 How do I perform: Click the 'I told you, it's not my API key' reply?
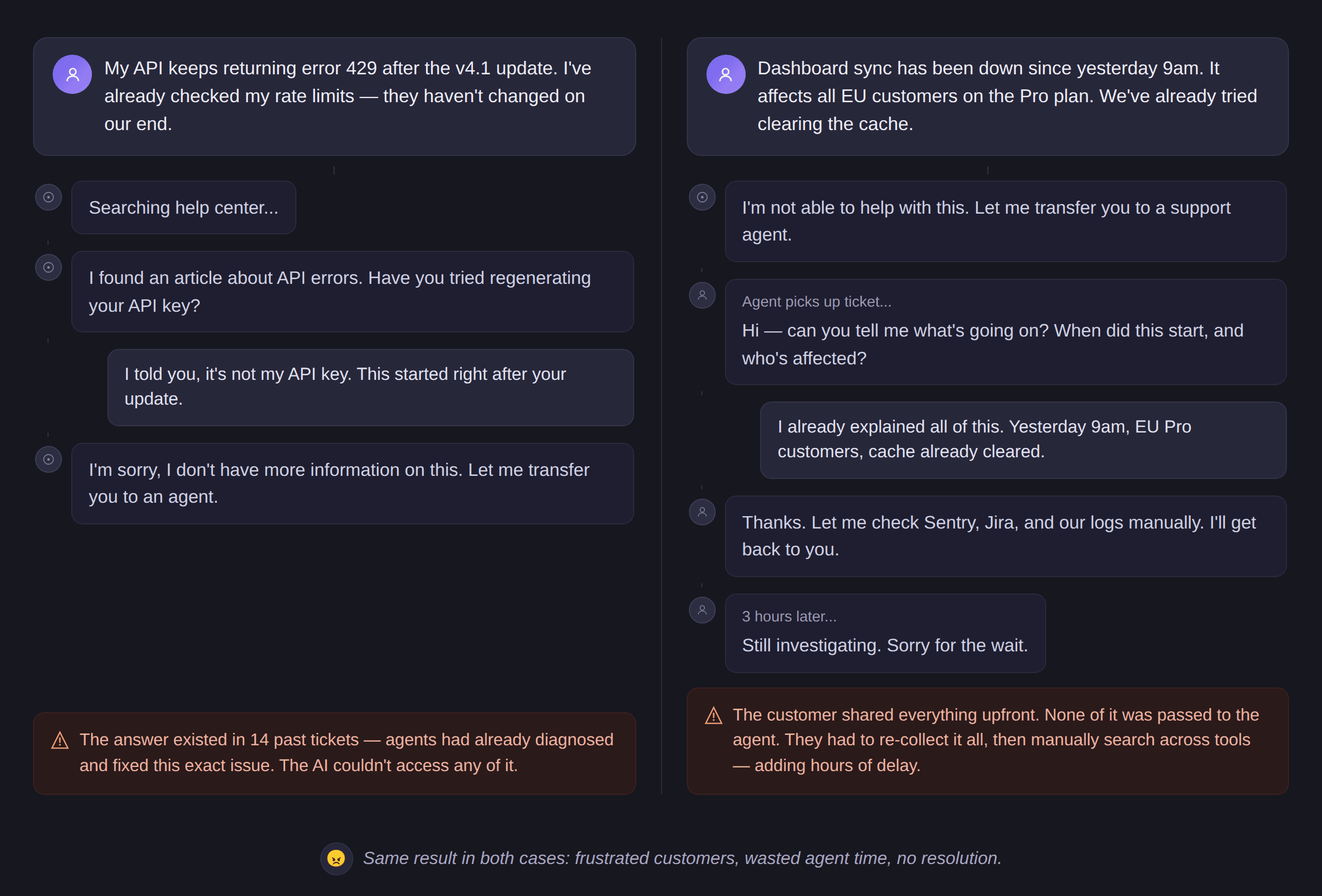(x=370, y=387)
